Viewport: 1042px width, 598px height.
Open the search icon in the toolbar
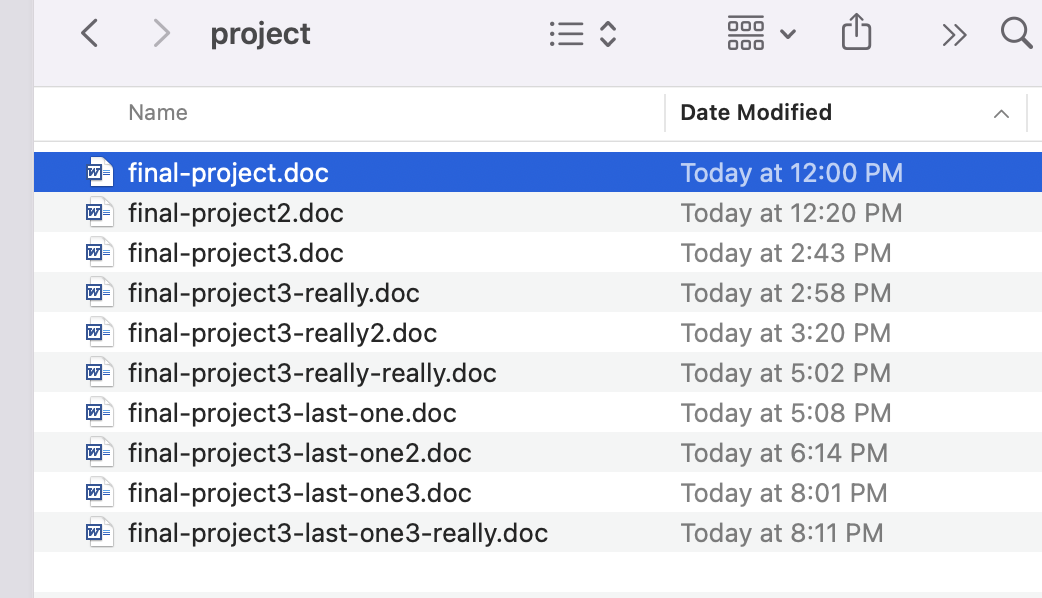click(x=1016, y=33)
